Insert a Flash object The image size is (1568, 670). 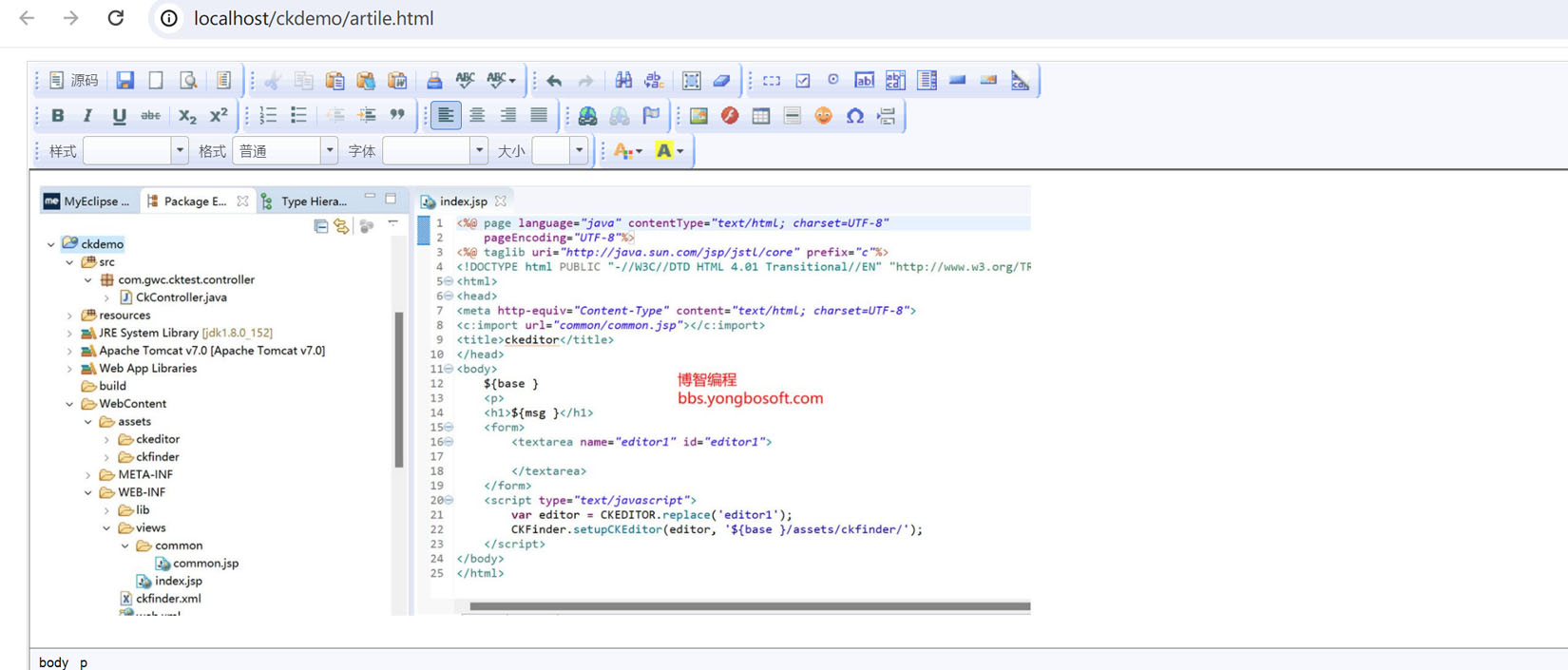click(x=730, y=116)
